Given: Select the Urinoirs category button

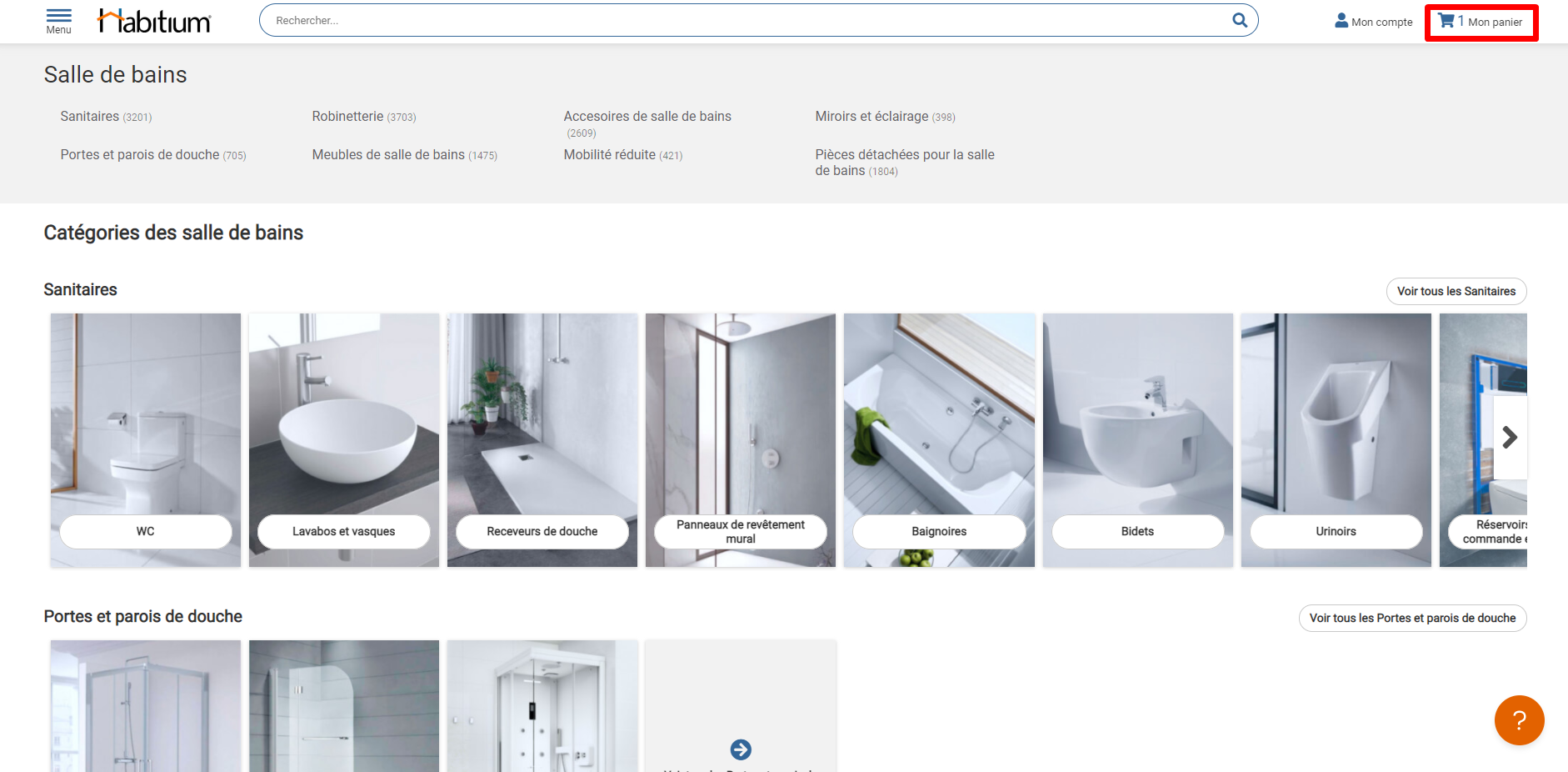Looking at the screenshot, I should tap(1336, 531).
